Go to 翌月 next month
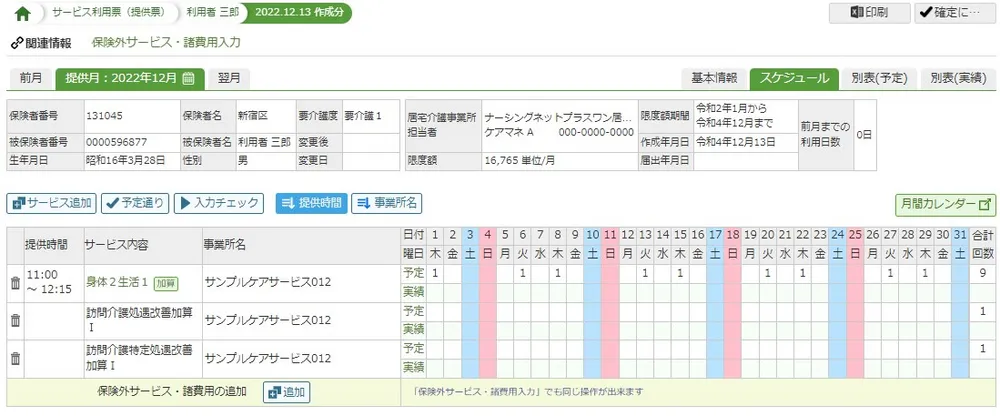Viewport: 1000px width, 416px height. coord(229,78)
